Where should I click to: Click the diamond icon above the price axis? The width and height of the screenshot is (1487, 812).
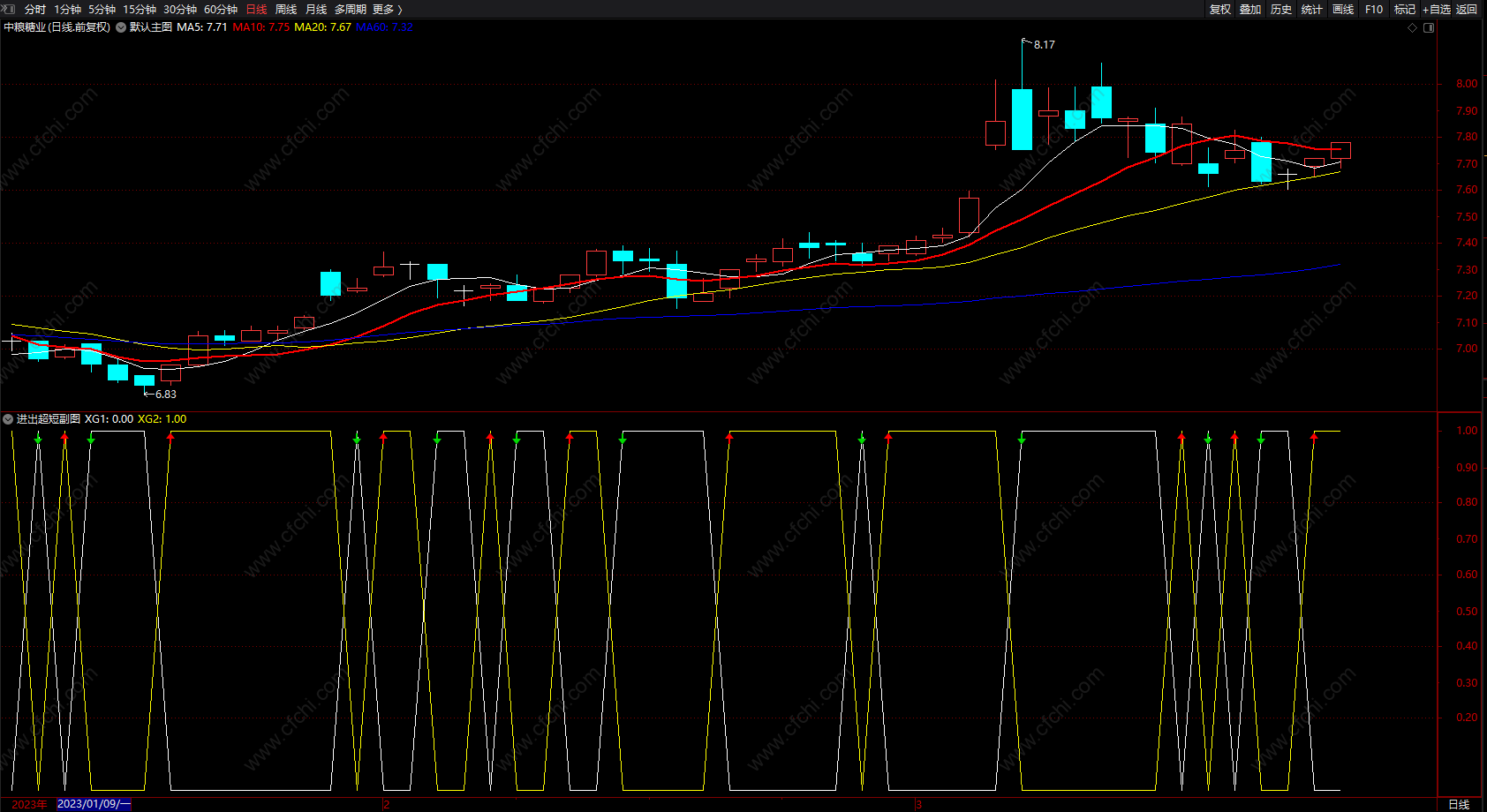tap(1412, 28)
